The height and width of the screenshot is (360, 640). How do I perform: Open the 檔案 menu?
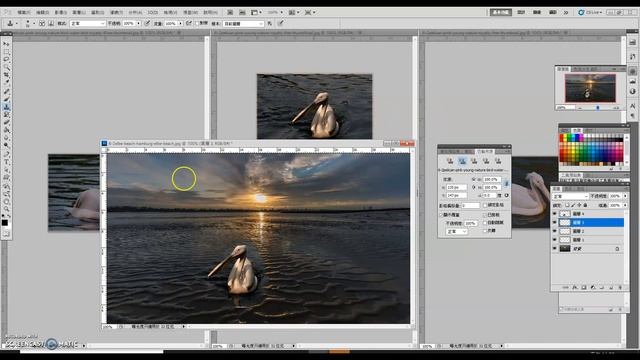pos(24,12)
